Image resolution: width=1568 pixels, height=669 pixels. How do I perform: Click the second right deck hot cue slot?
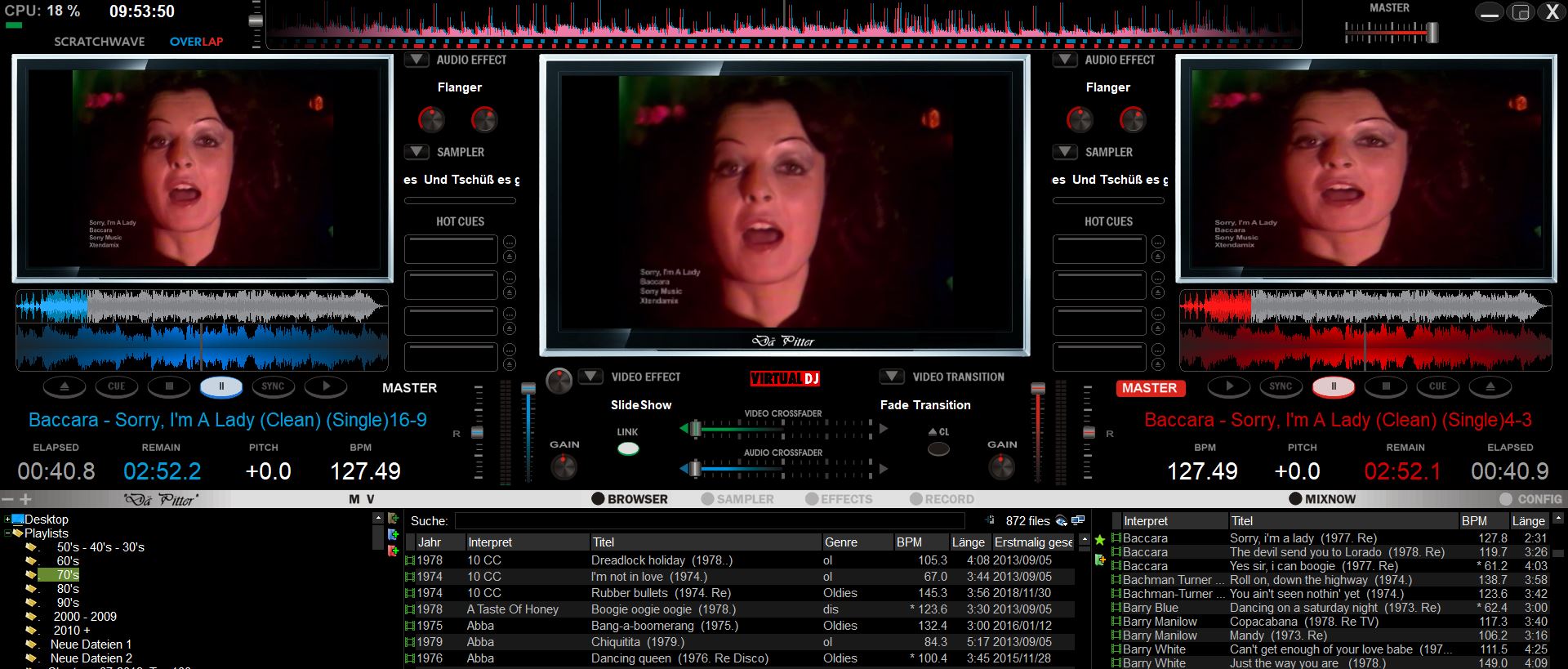click(x=1099, y=285)
